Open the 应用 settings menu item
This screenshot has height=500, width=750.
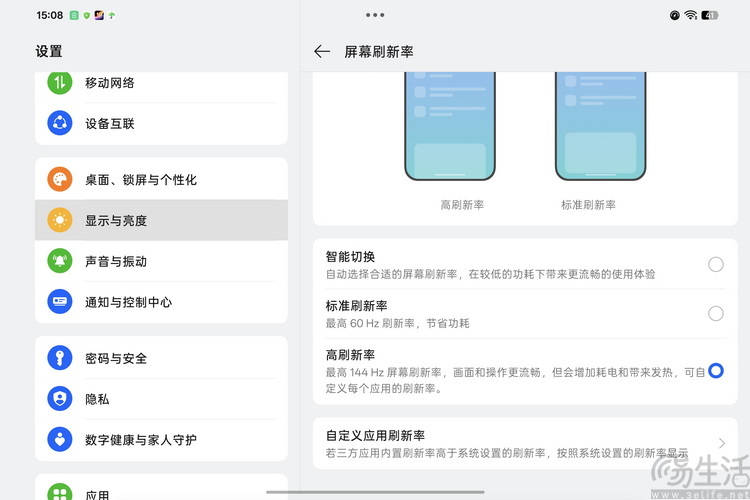(x=97, y=494)
